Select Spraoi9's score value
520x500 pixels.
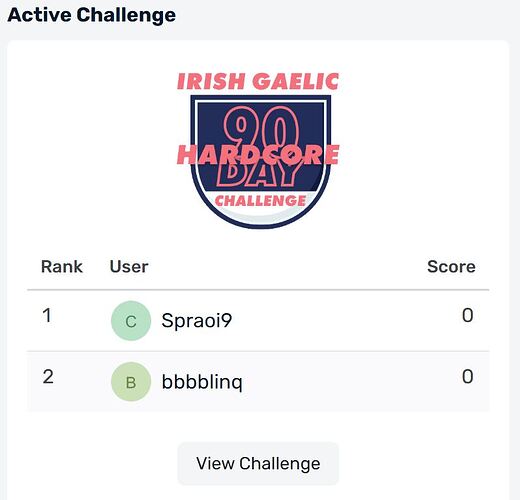click(468, 315)
